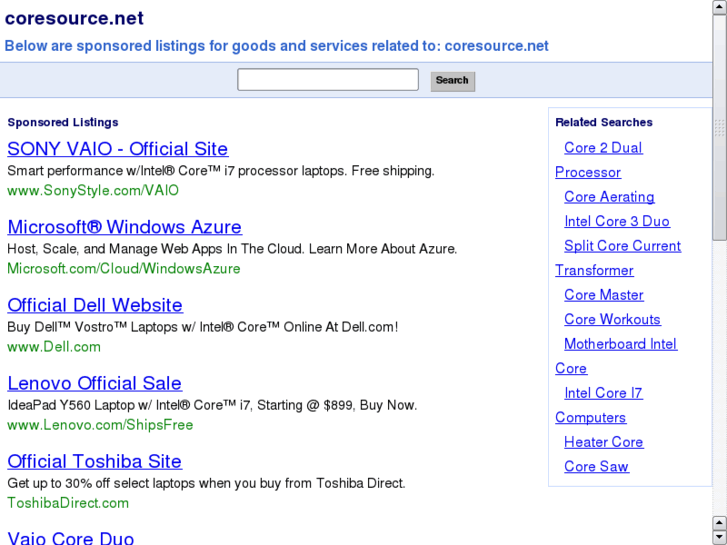Click 'Get up to 30% off' Toshiba text

tap(206, 483)
